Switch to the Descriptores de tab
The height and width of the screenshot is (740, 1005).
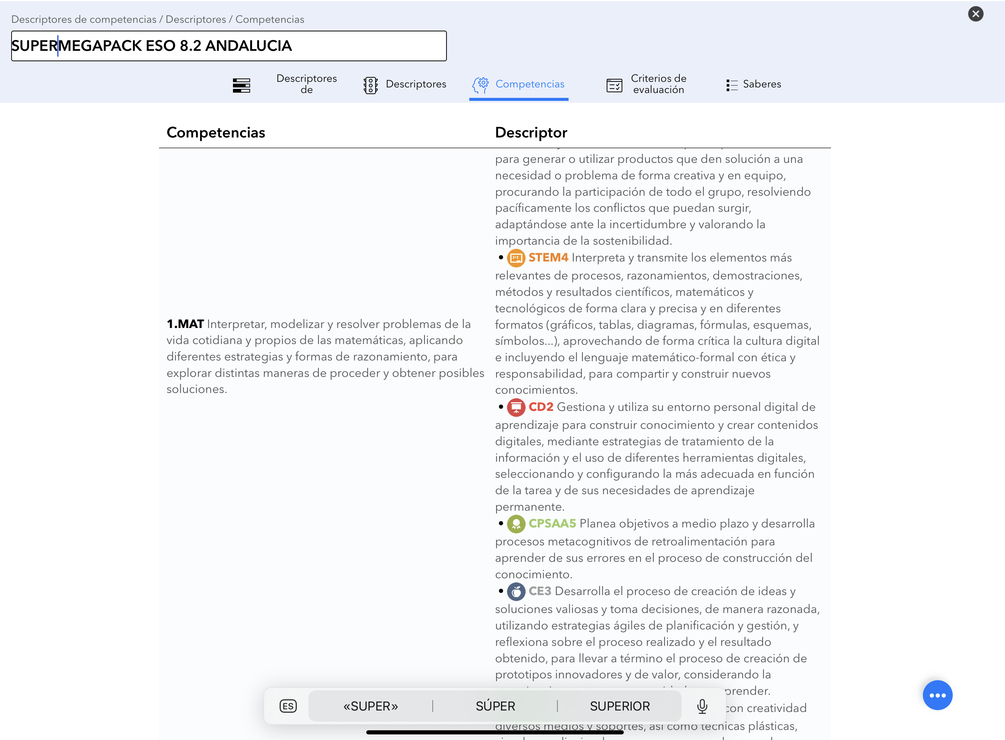[306, 84]
